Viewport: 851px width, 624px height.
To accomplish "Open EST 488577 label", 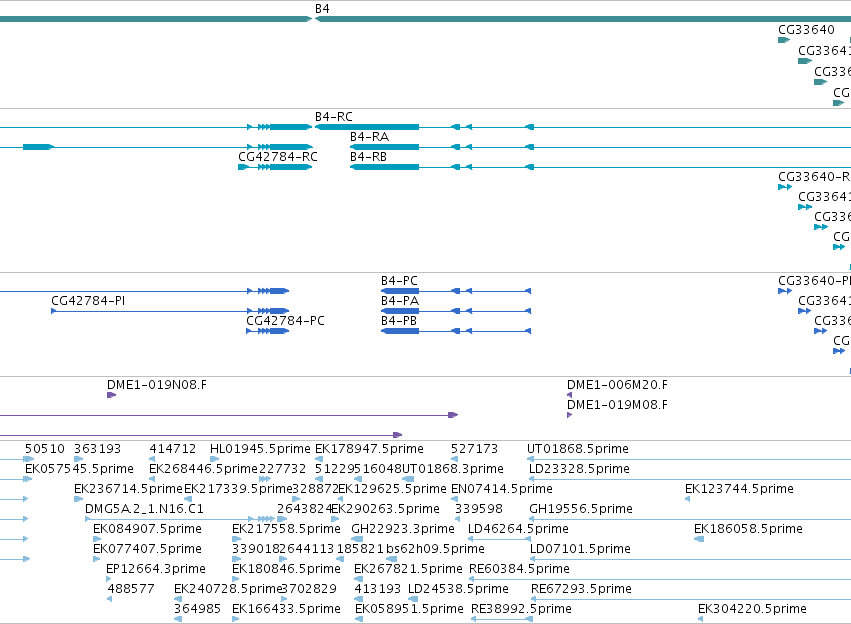I will click(131, 590).
